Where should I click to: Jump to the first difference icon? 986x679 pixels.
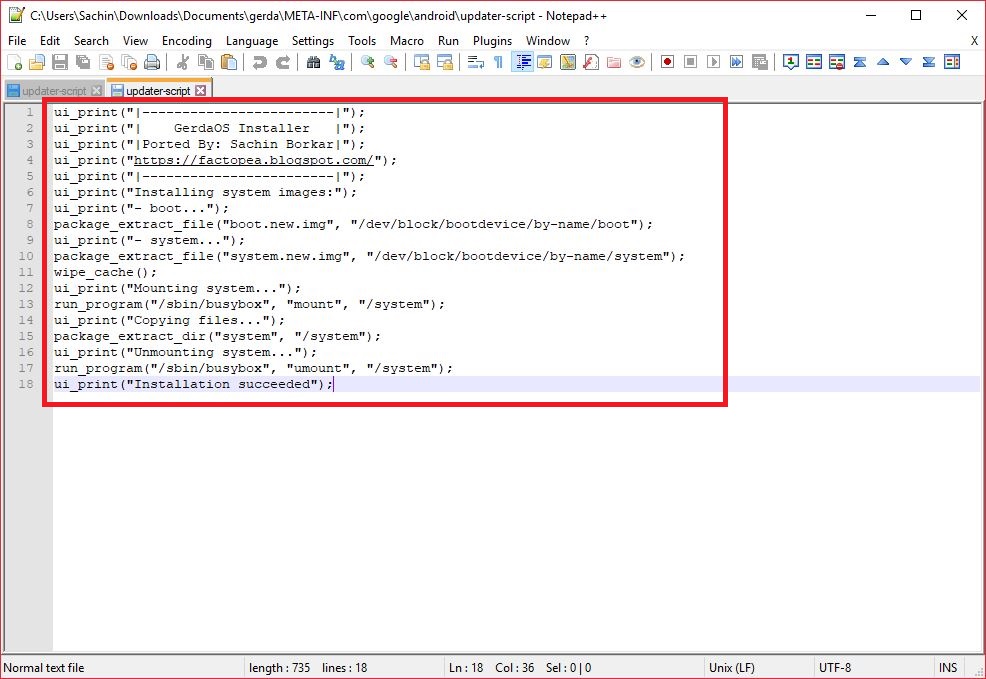(860, 62)
